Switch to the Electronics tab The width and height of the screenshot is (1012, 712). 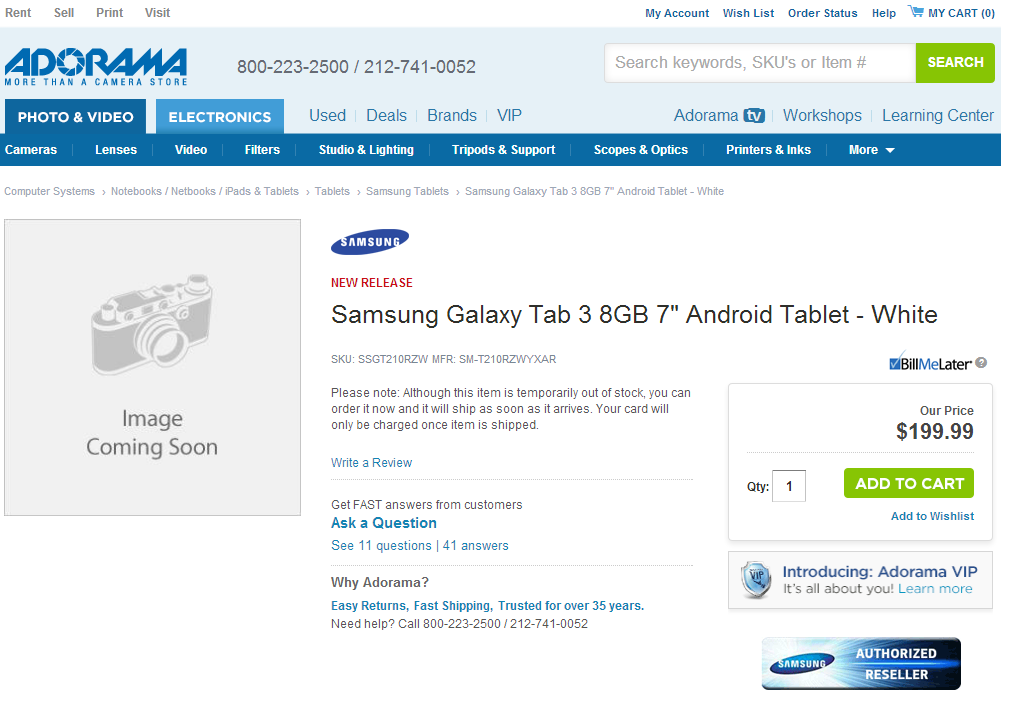(220, 117)
